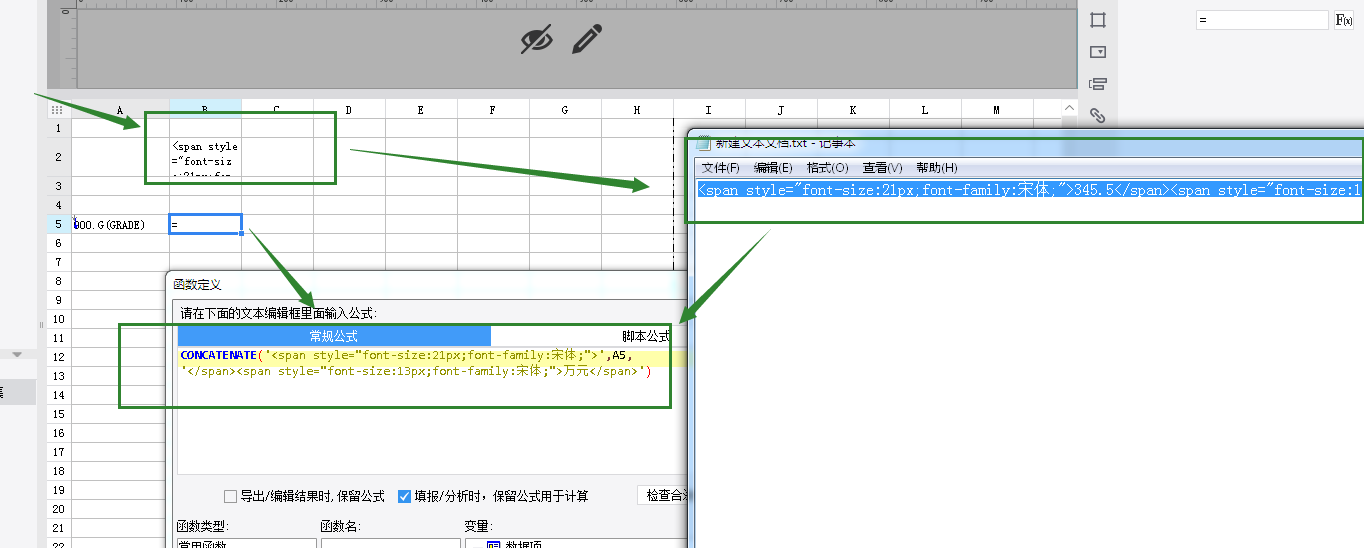1364x548 pixels.
Task: Click the F(x) formula button
Action: (x=1344, y=20)
